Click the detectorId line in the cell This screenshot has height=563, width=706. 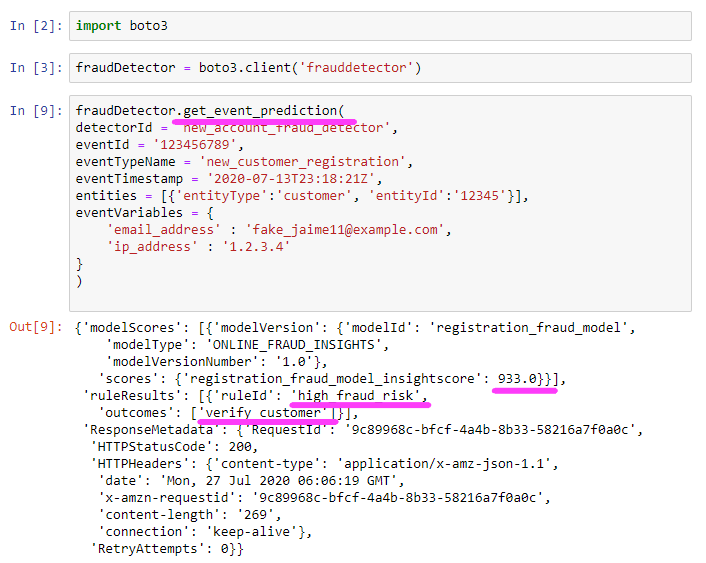[236, 128]
